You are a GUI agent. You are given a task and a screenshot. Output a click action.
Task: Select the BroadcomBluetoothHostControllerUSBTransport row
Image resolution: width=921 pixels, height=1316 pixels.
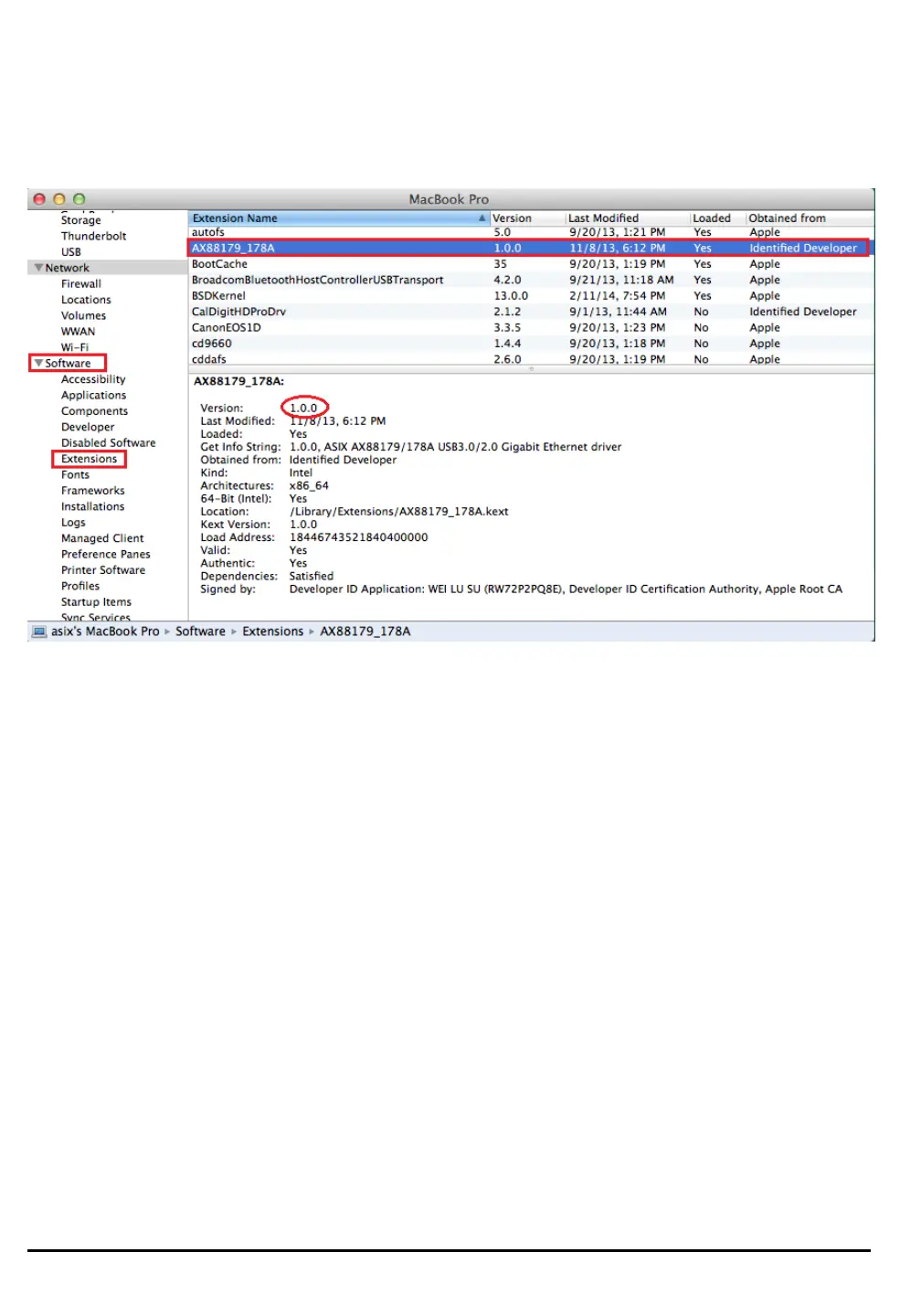coord(531,280)
